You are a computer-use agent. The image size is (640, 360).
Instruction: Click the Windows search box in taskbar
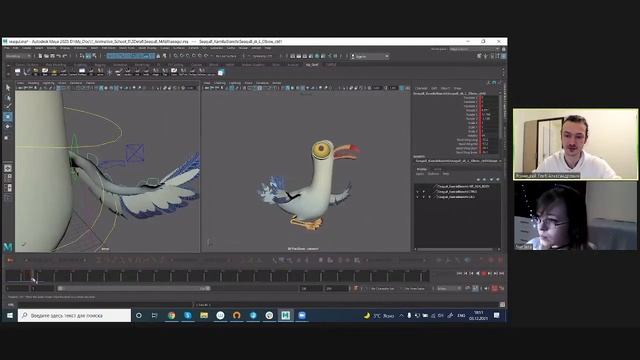(74, 316)
